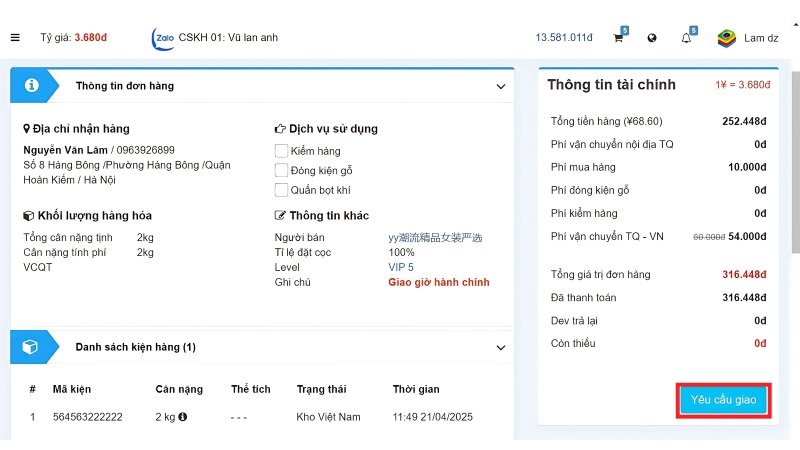Collapse the Thông tin đơn hàng section
This screenshot has width=800, height=450.
501,86
